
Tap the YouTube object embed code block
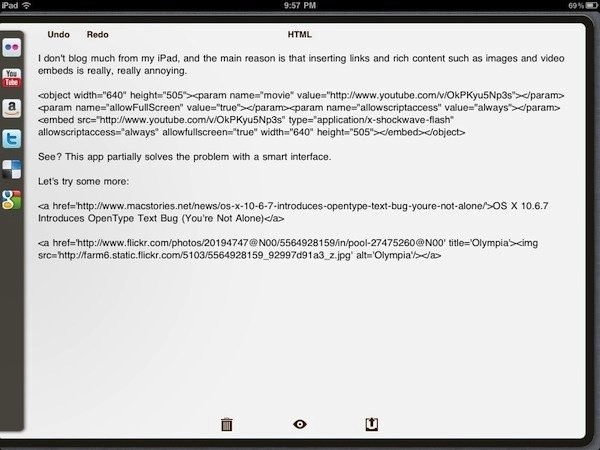pyautogui.click(x=301, y=114)
